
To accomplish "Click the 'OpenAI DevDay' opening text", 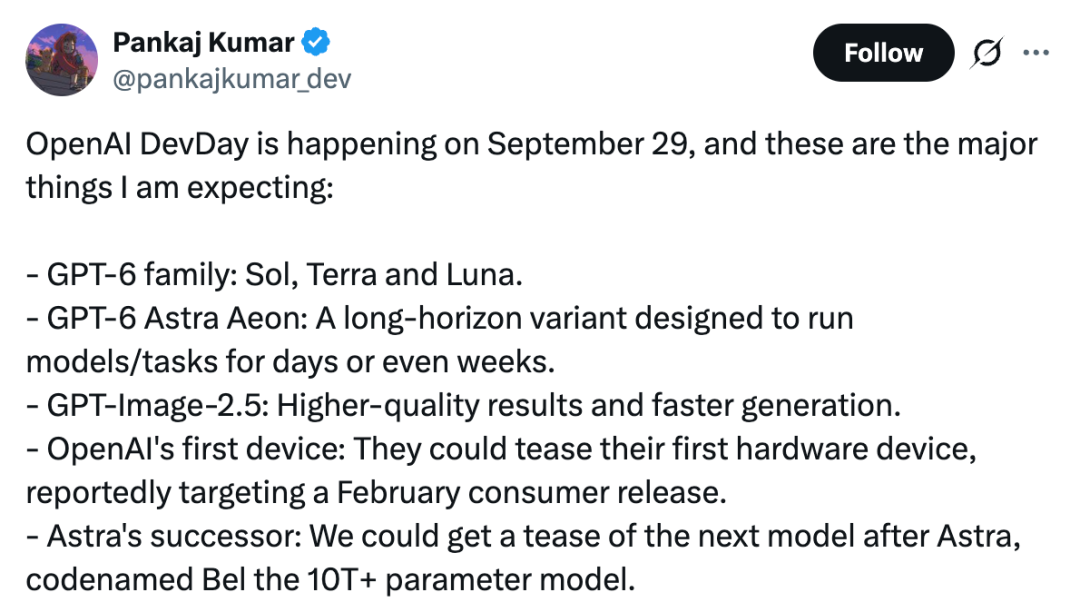I will coord(137,145).
